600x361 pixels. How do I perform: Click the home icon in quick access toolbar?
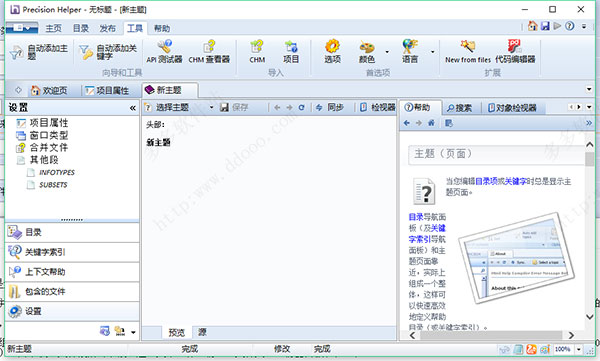532,26
